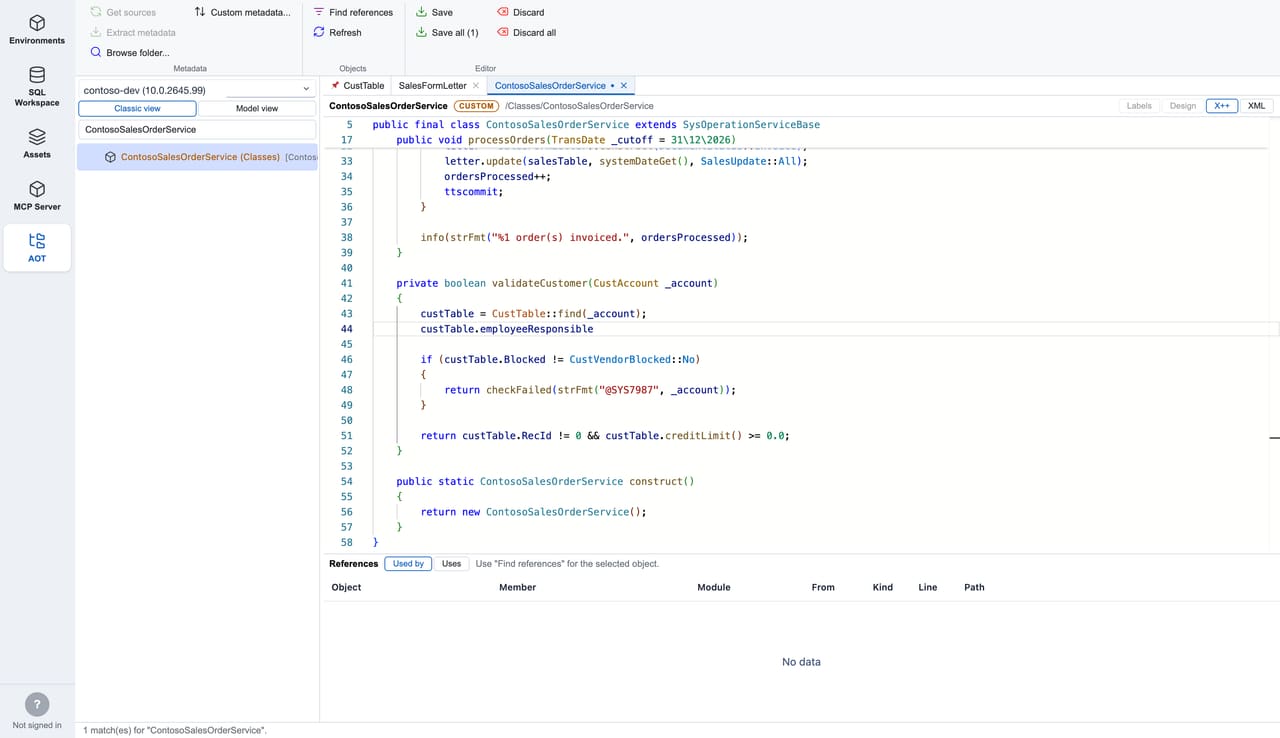Select Used by references toggle
The height and width of the screenshot is (738, 1280).
[408, 564]
